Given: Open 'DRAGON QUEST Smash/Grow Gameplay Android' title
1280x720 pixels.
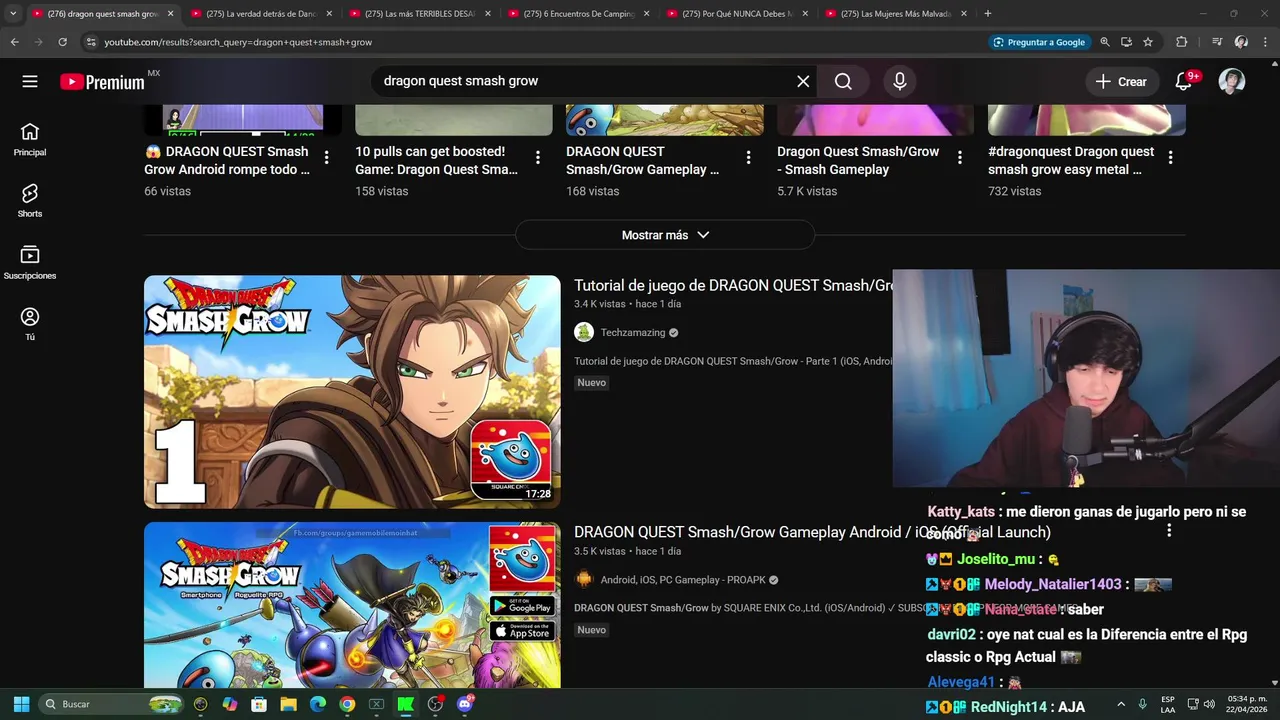Looking at the screenshot, I should pyautogui.click(x=812, y=532).
